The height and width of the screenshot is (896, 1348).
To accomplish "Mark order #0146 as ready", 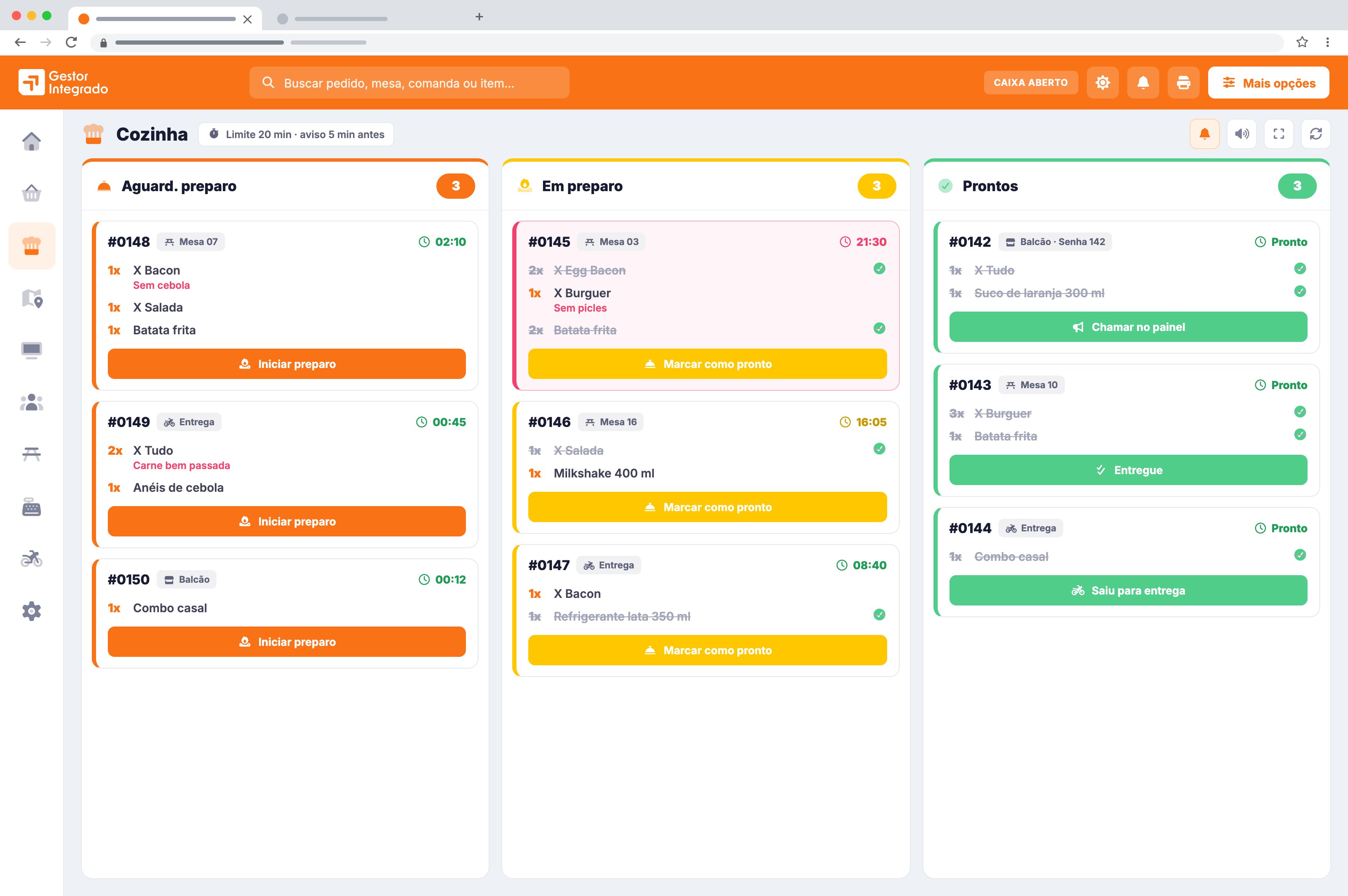I will (707, 507).
